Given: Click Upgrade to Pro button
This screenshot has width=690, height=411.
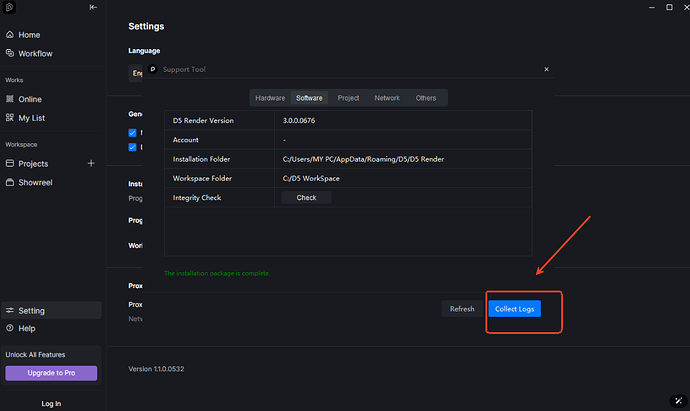Looking at the screenshot, I should 51,373.
